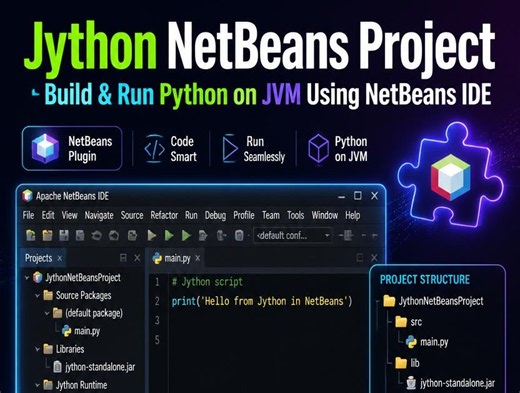Open the Tools menu
The height and width of the screenshot is (393, 520).
click(x=296, y=215)
